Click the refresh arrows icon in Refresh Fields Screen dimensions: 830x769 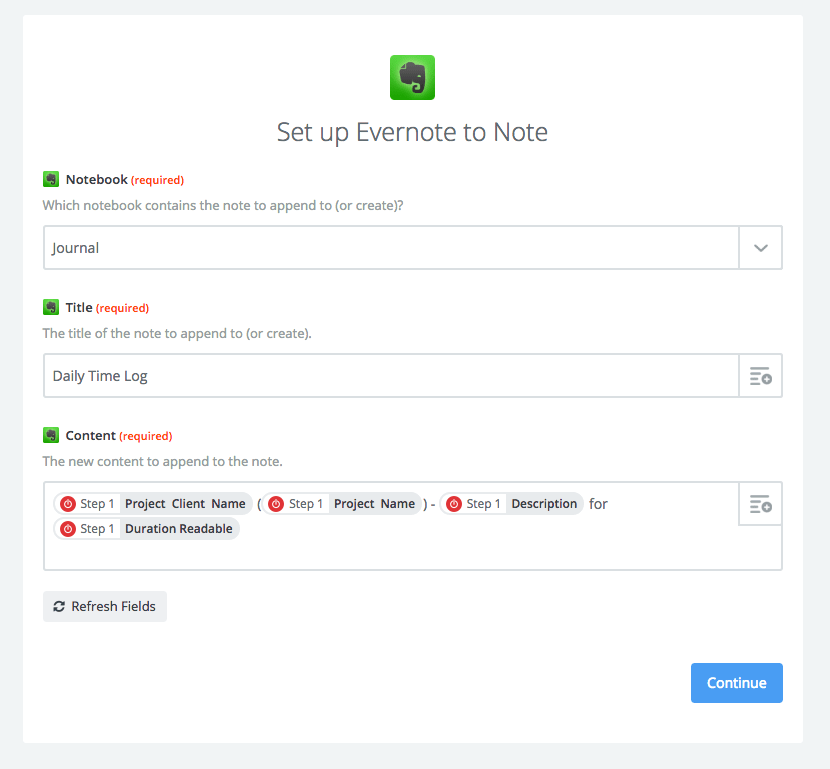tap(59, 607)
